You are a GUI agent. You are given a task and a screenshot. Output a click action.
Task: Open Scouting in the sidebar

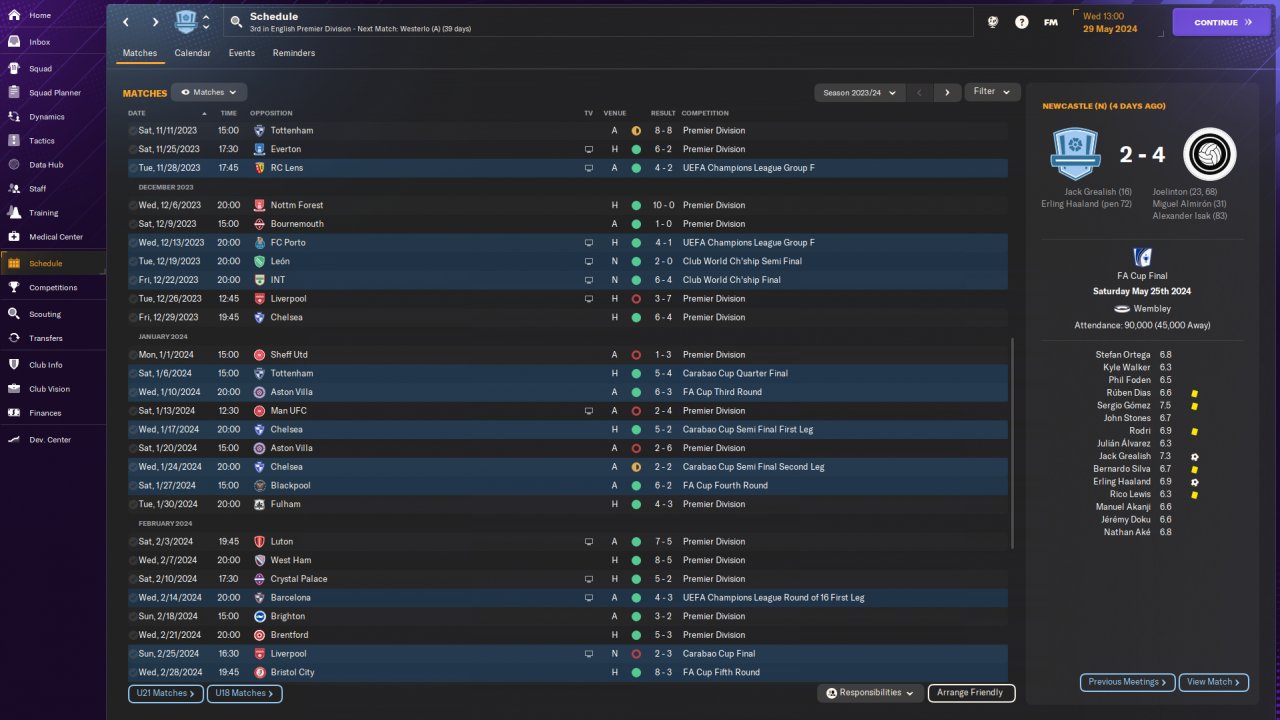pos(14,314)
